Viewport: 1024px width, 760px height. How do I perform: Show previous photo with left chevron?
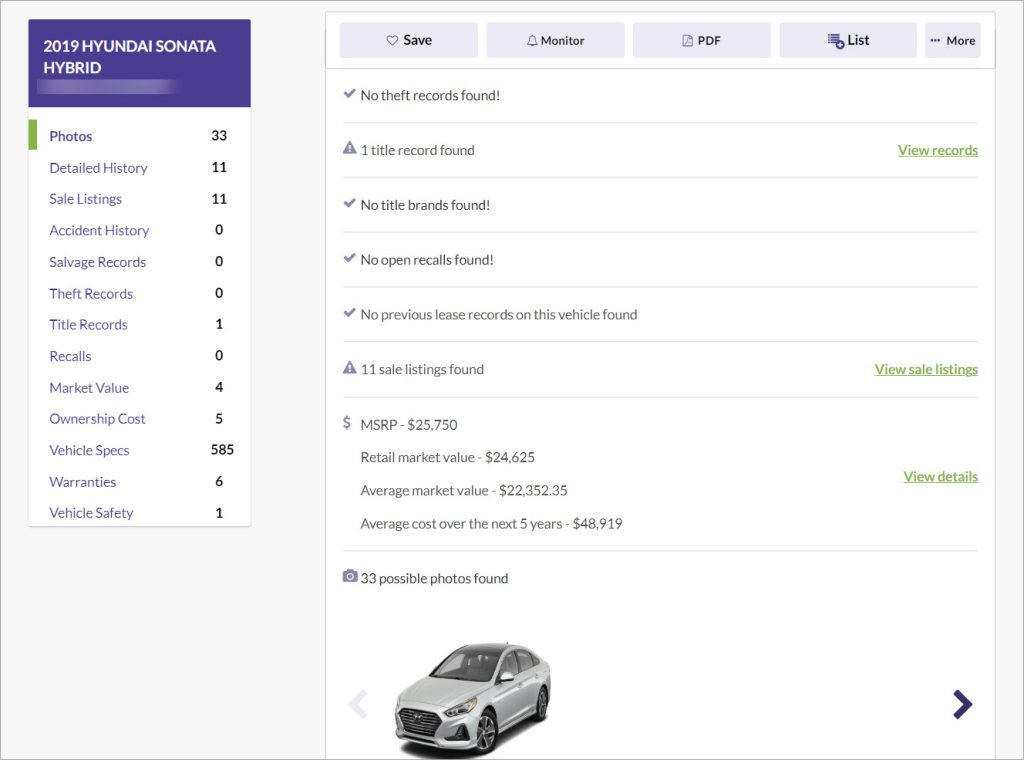coord(358,704)
